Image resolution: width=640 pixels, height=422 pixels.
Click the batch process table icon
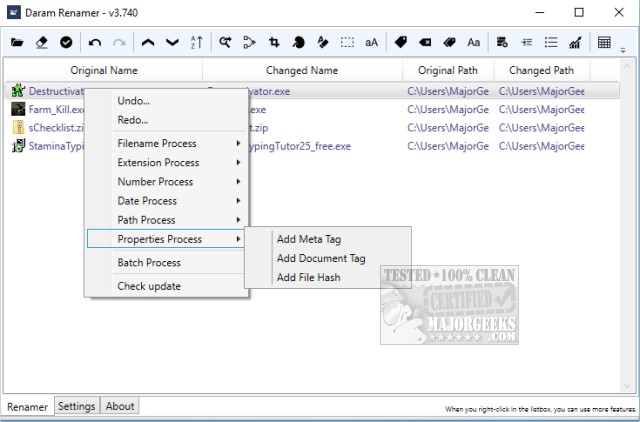[604, 42]
